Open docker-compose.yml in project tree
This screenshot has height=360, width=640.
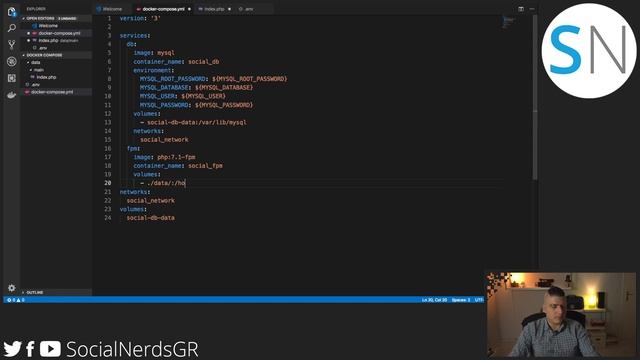(x=56, y=92)
